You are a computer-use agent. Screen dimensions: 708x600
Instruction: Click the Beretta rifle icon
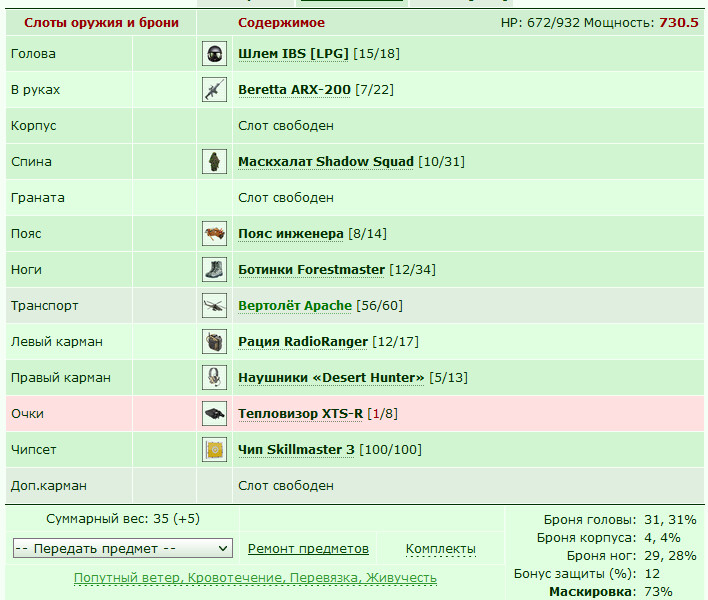214,90
